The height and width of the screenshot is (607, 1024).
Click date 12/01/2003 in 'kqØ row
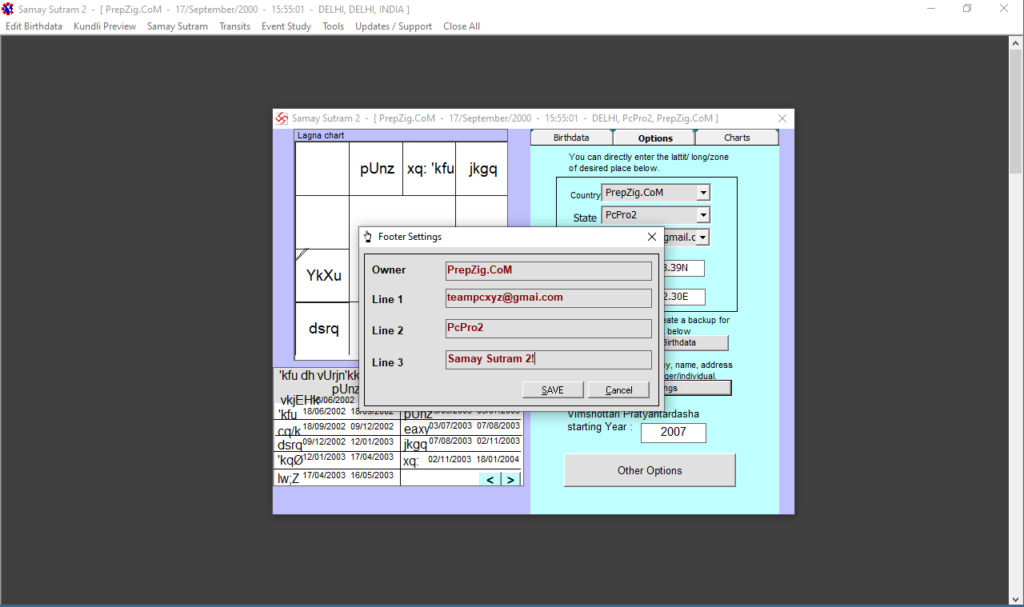324,457
